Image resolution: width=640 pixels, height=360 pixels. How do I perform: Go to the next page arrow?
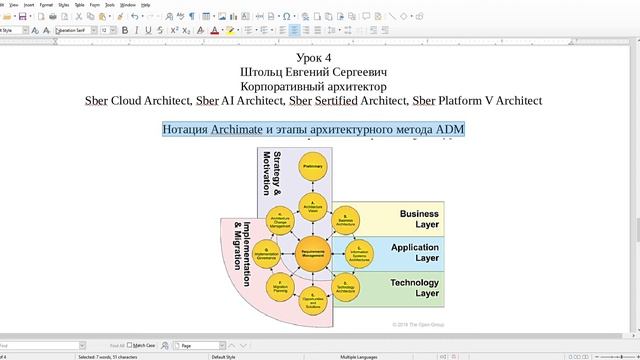click(243, 346)
